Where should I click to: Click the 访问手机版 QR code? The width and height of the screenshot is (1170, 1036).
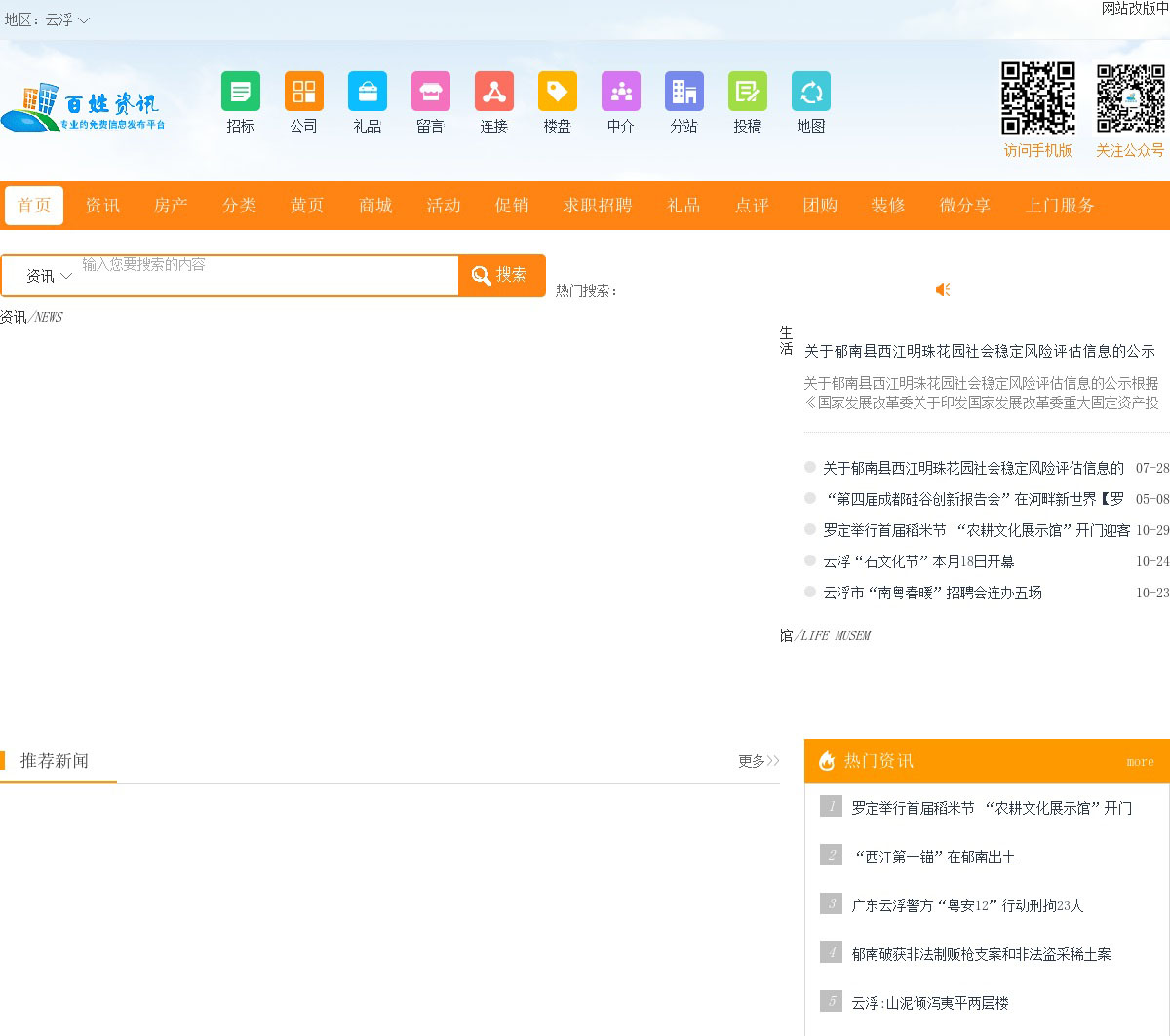(1037, 98)
